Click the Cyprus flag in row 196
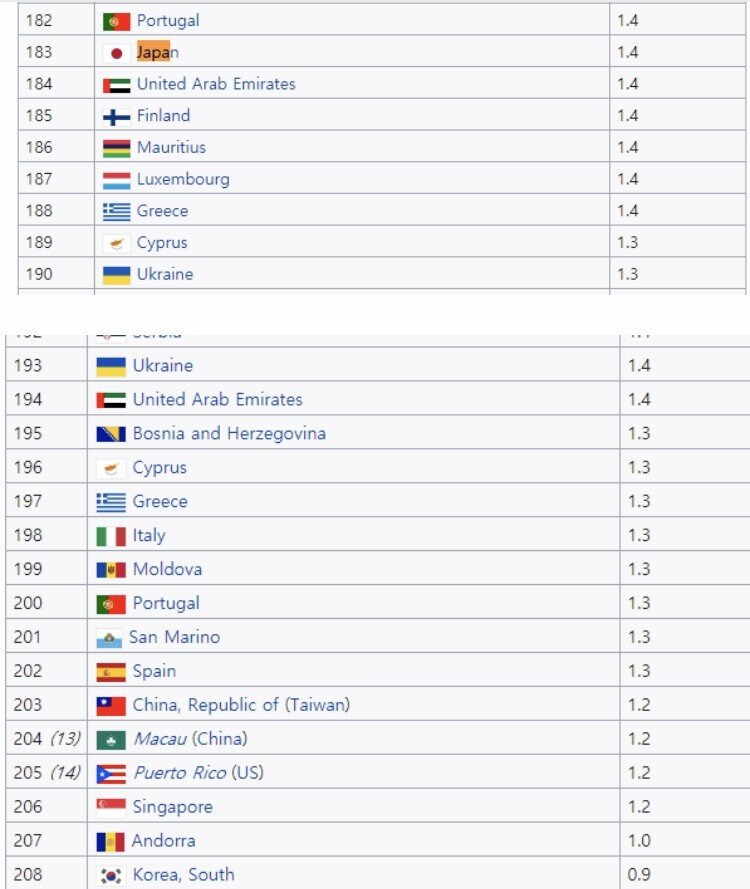The height and width of the screenshot is (889, 750). (x=111, y=468)
